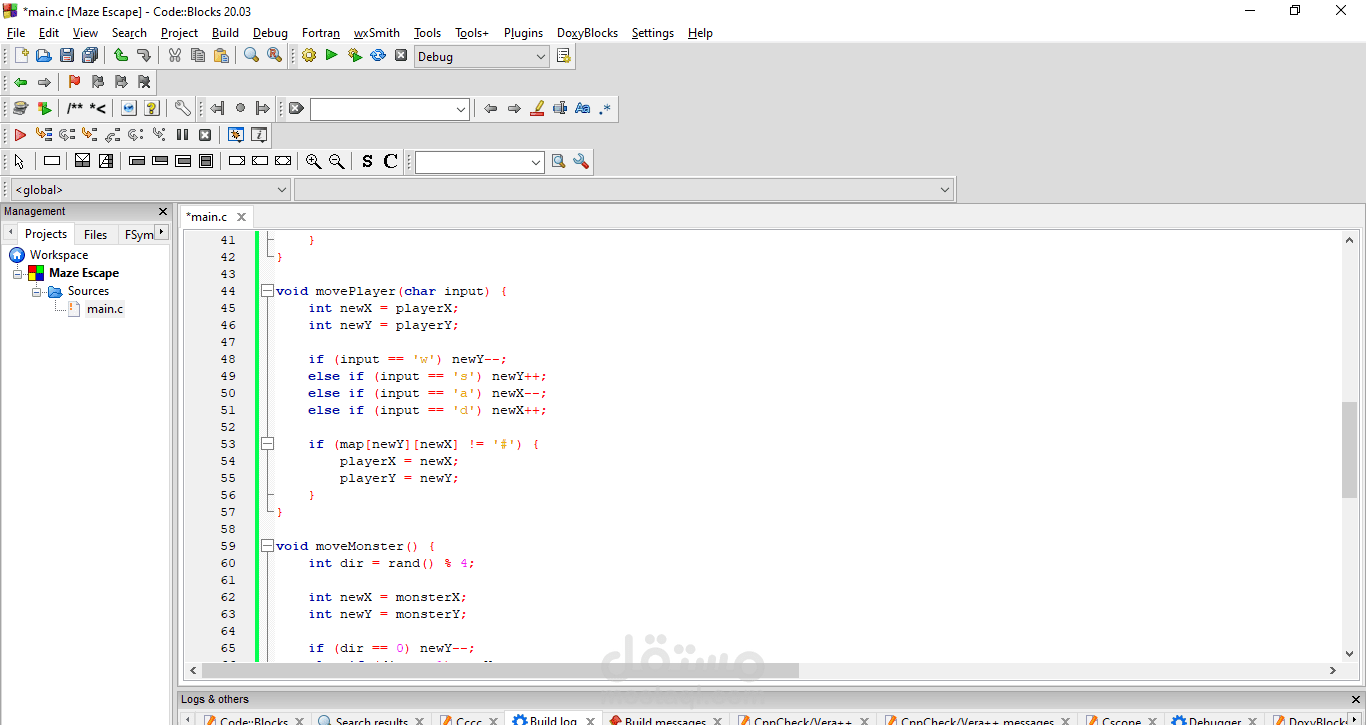
Task: Click the Build and run icon
Action: tap(355, 56)
